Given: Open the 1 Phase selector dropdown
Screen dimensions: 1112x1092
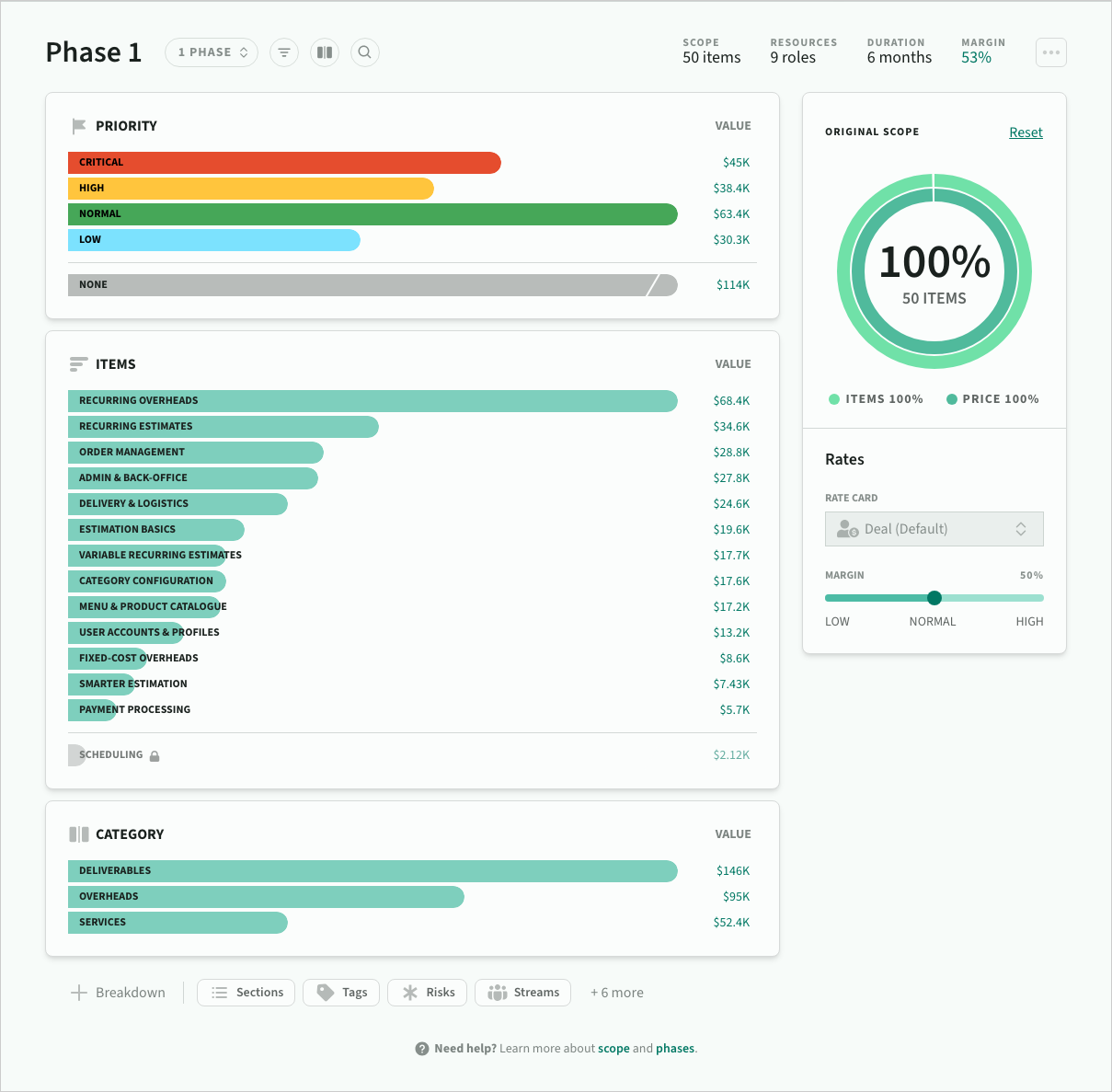Looking at the screenshot, I should tap(212, 52).
